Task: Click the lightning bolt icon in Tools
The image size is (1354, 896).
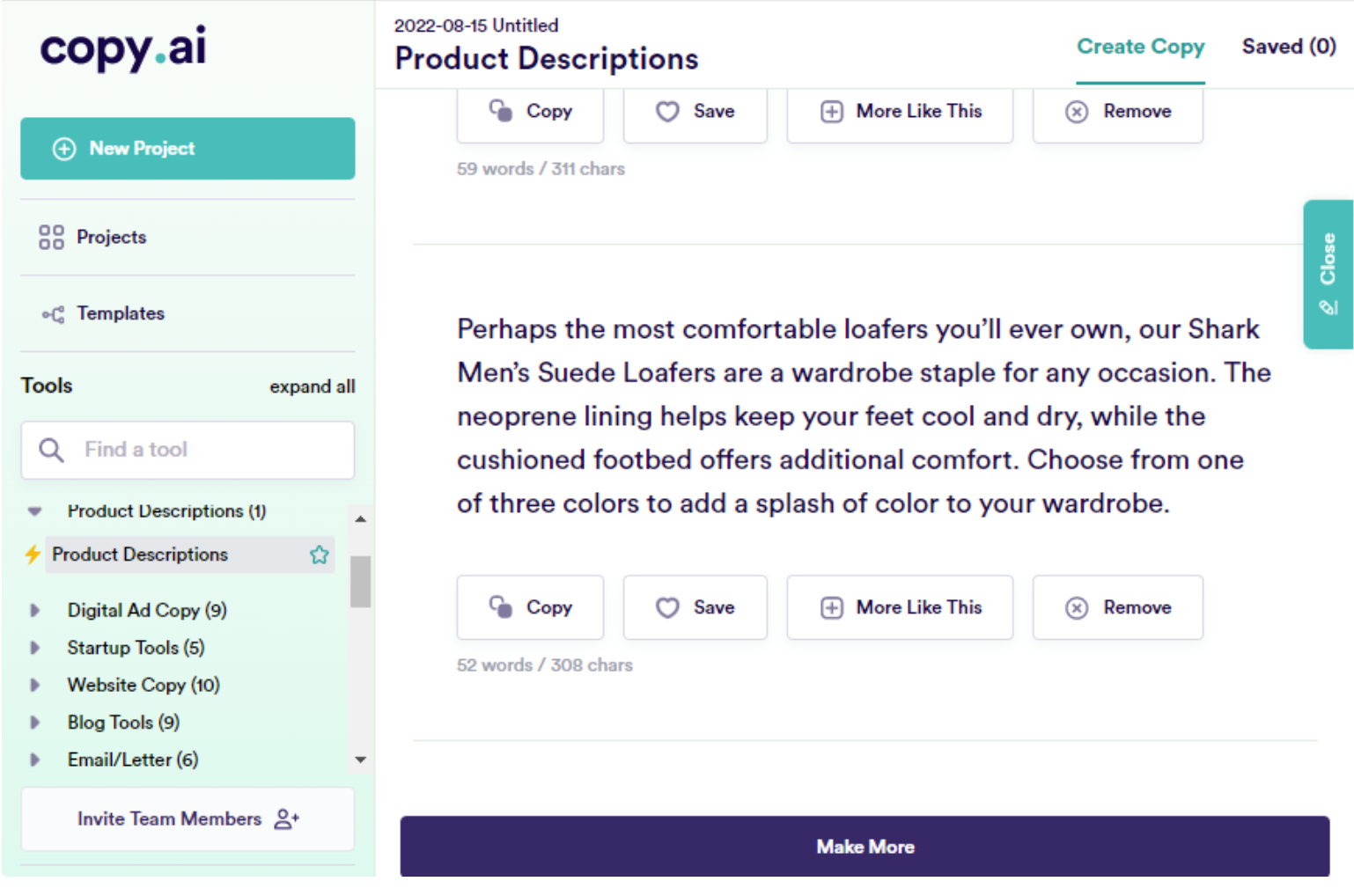Action: 33,554
